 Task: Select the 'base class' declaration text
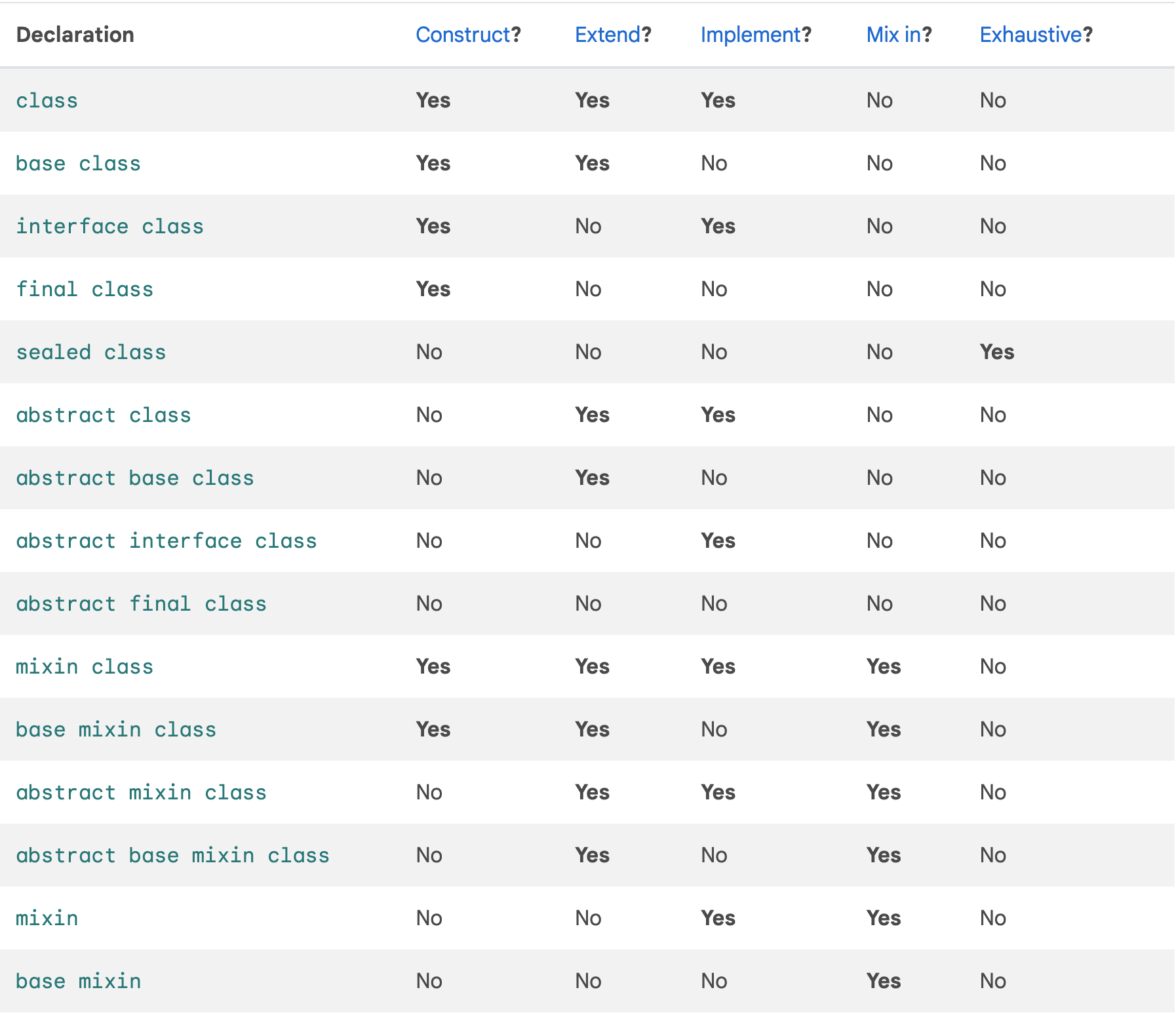click(x=78, y=164)
